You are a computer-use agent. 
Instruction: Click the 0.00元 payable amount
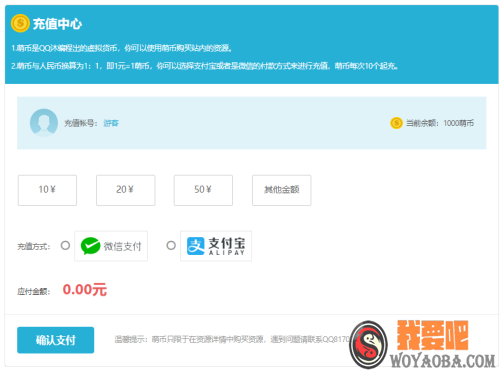pos(85,289)
